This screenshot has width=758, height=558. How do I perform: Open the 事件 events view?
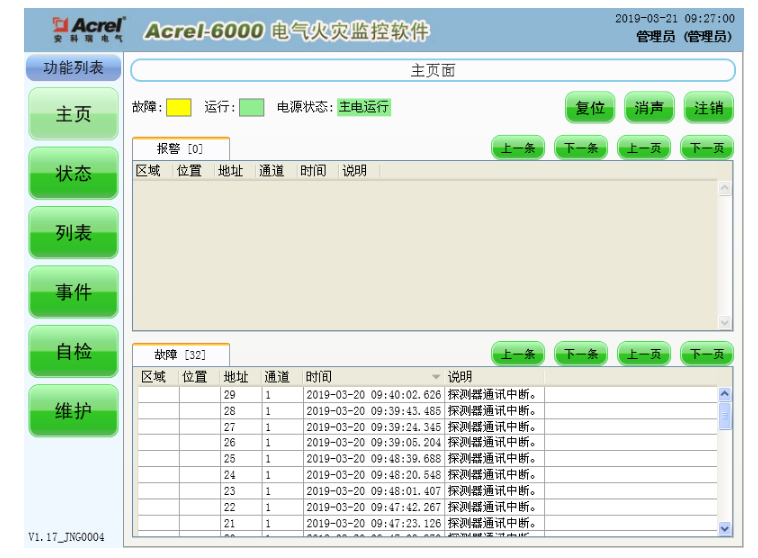[73, 292]
